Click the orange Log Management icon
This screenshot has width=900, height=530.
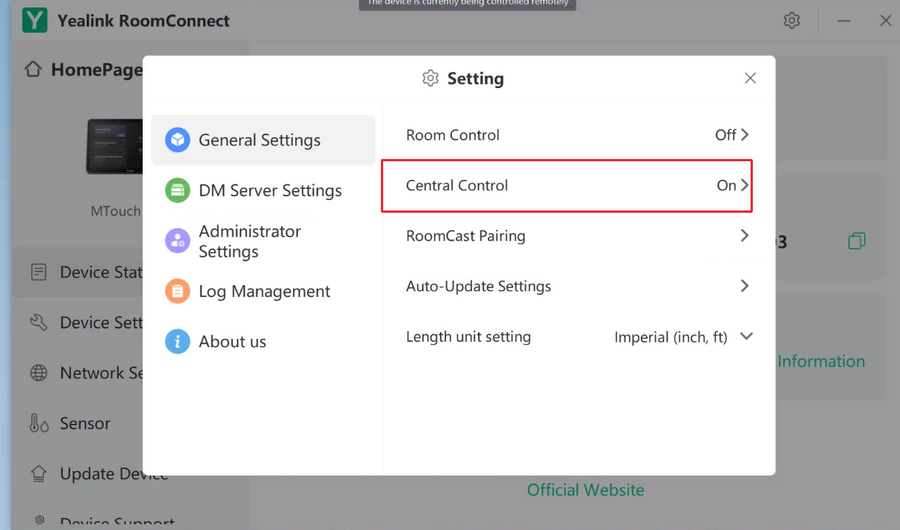[177, 291]
